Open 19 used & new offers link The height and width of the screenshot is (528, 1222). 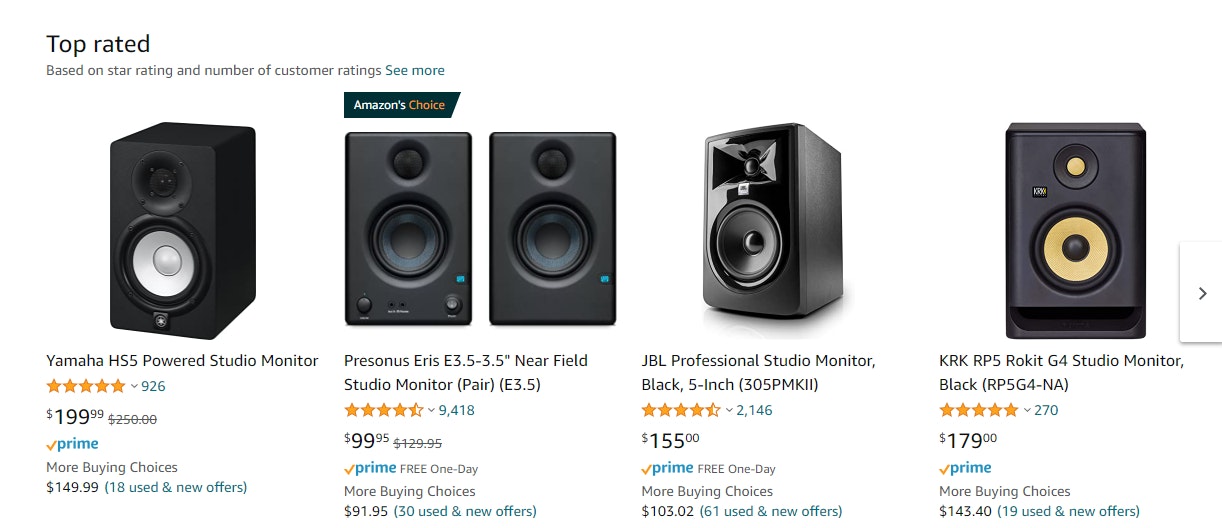pyautogui.click(x=1069, y=511)
